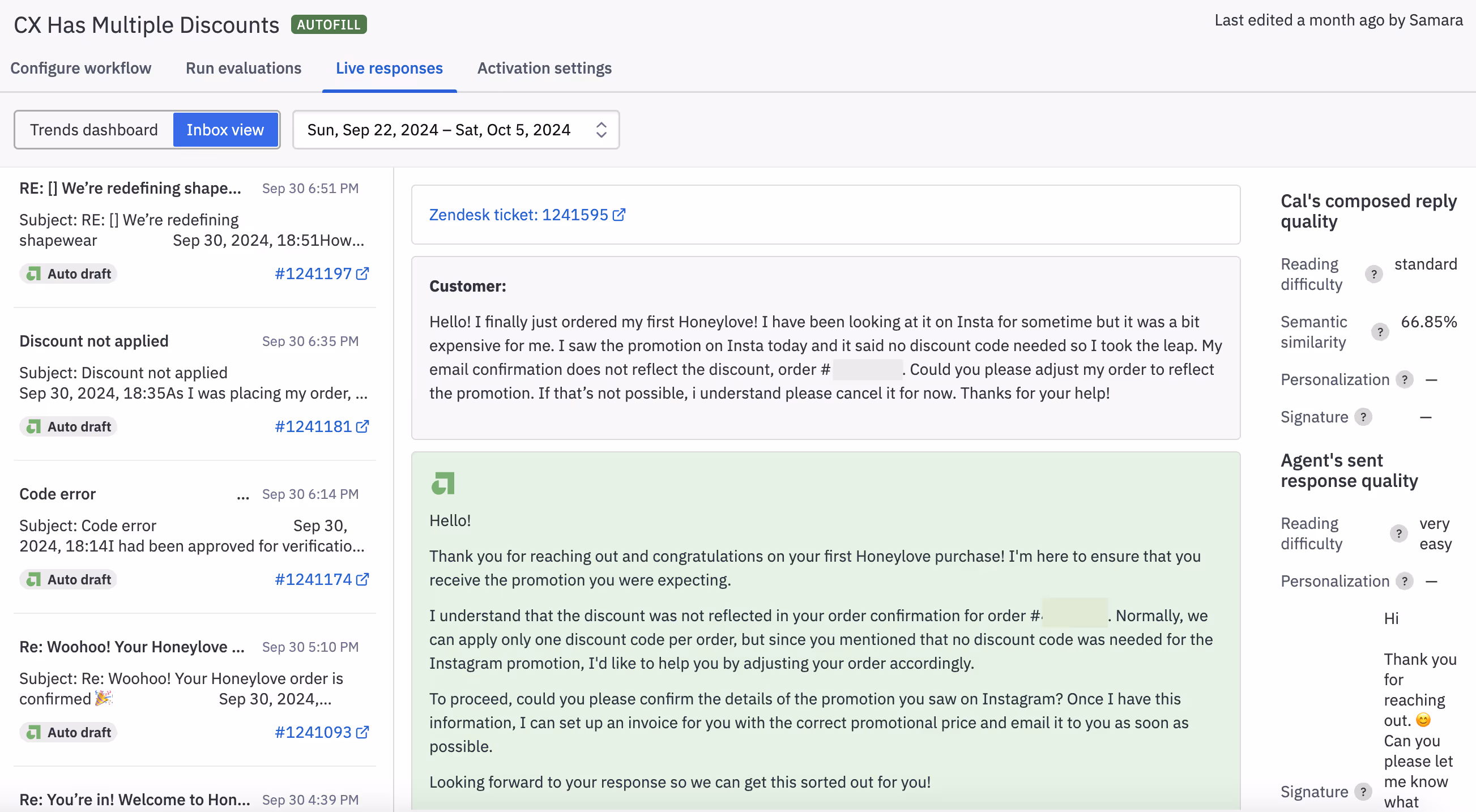Click external link icon next to #1241181
The image size is (1476, 812).
point(362,427)
